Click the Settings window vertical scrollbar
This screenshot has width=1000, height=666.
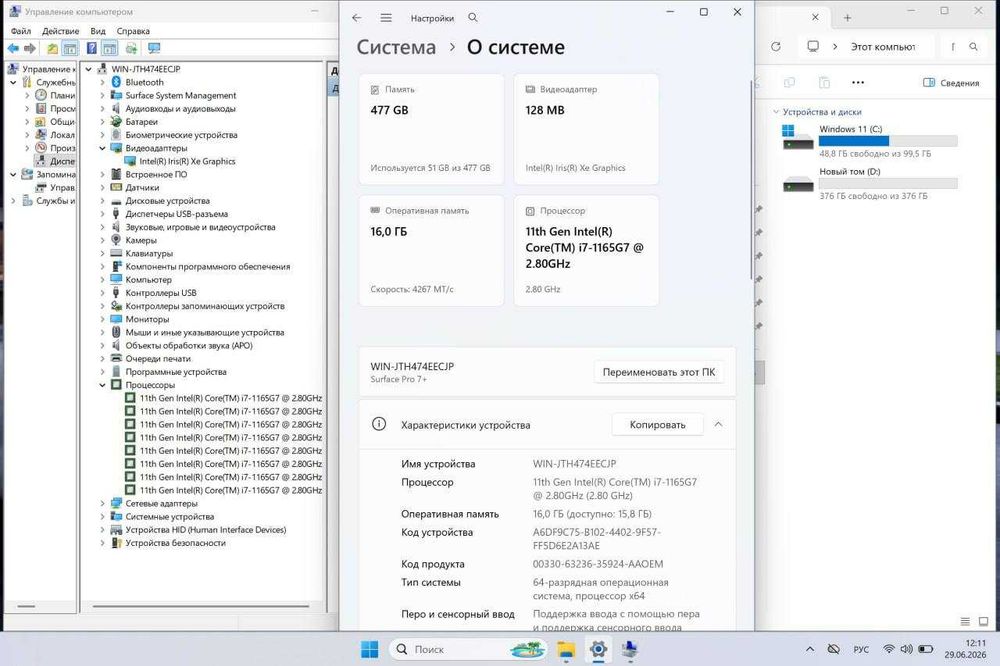751,180
